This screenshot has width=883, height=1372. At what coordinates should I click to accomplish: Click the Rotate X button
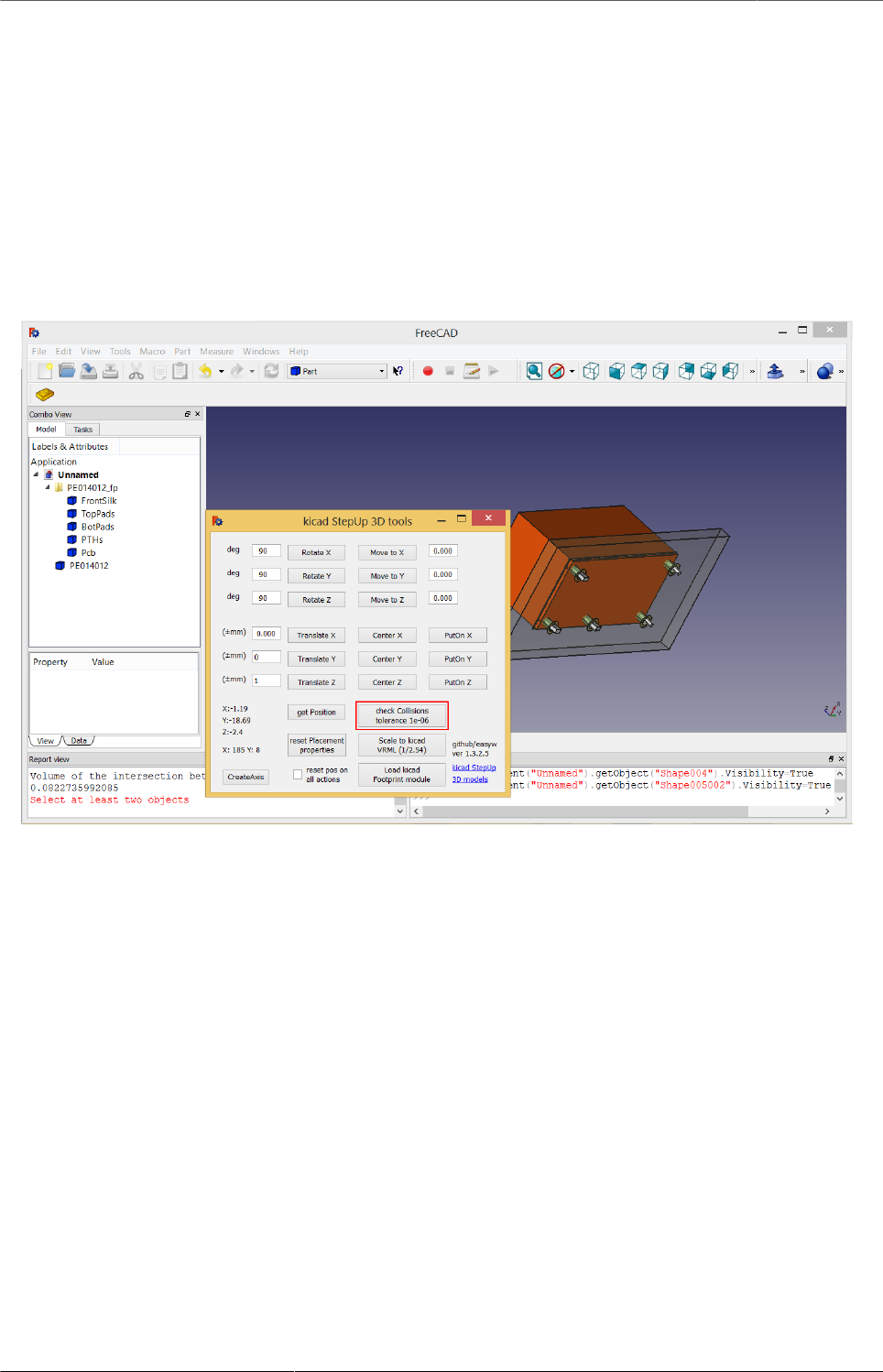(x=316, y=552)
